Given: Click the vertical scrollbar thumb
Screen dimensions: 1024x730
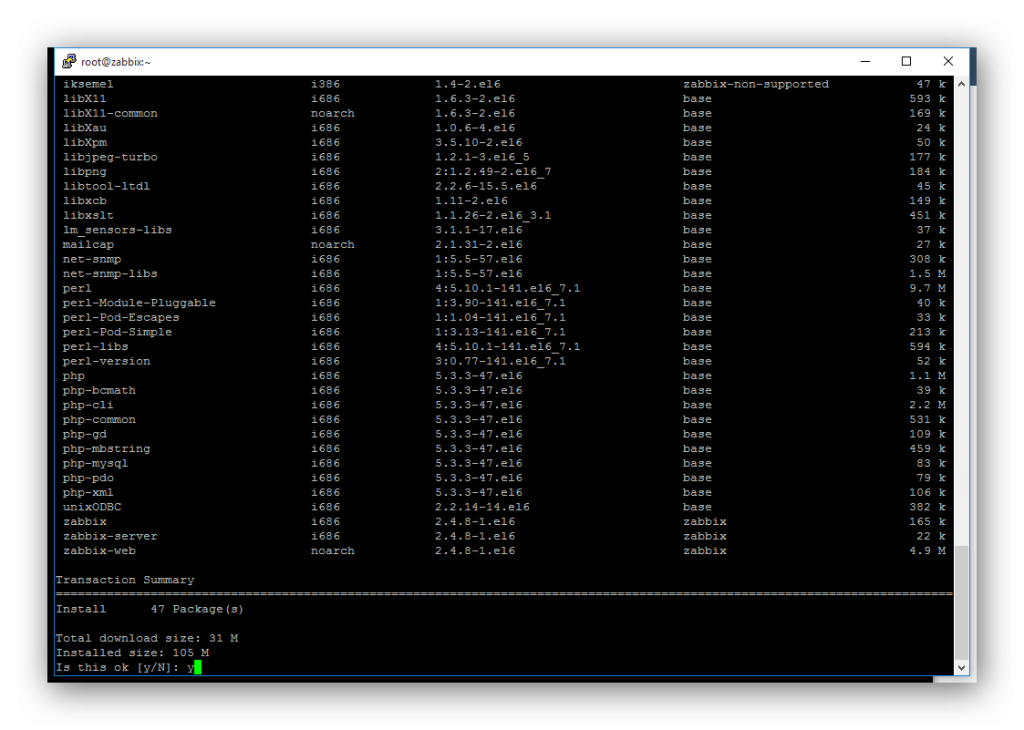Looking at the screenshot, I should click(961, 600).
